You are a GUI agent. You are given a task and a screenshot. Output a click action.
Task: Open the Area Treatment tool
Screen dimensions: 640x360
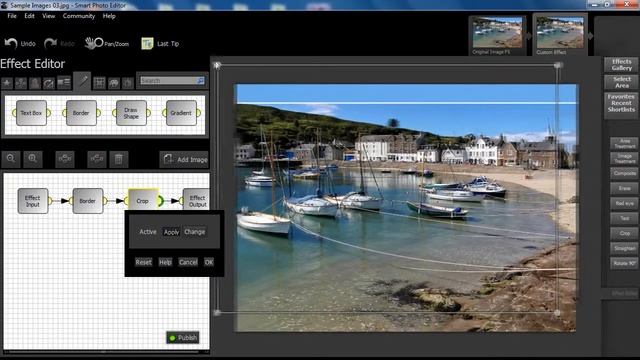coord(624,144)
